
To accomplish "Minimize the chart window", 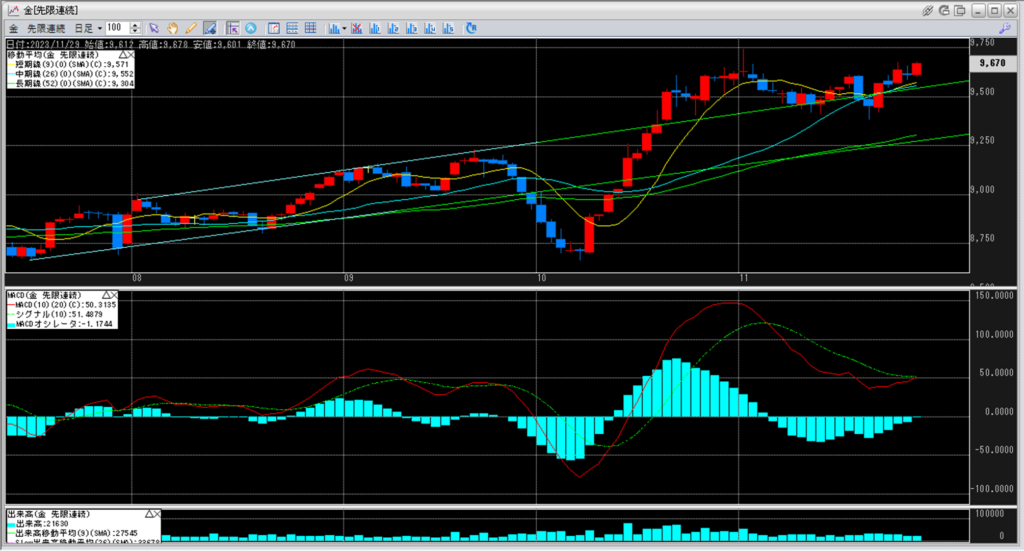I will point(978,10).
